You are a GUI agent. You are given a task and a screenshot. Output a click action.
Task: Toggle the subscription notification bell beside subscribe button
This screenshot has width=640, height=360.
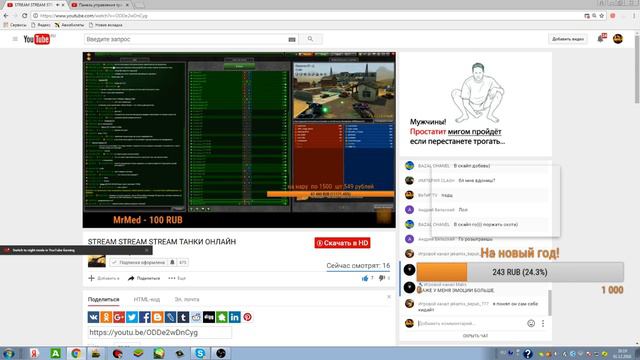point(172,262)
